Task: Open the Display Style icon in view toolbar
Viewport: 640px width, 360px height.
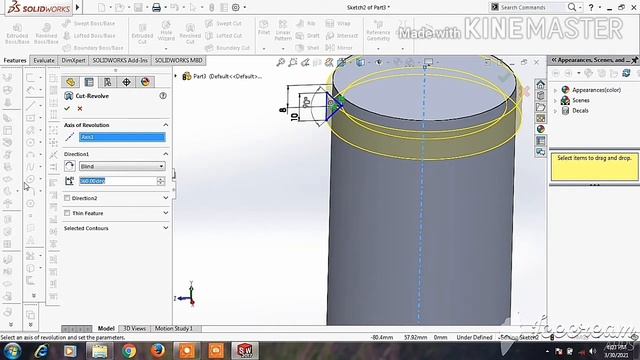Action: (x=360, y=62)
